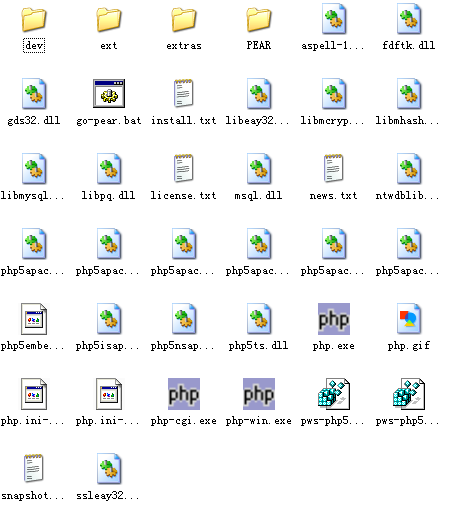Click the PEAR folder icon

pos(259,20)
